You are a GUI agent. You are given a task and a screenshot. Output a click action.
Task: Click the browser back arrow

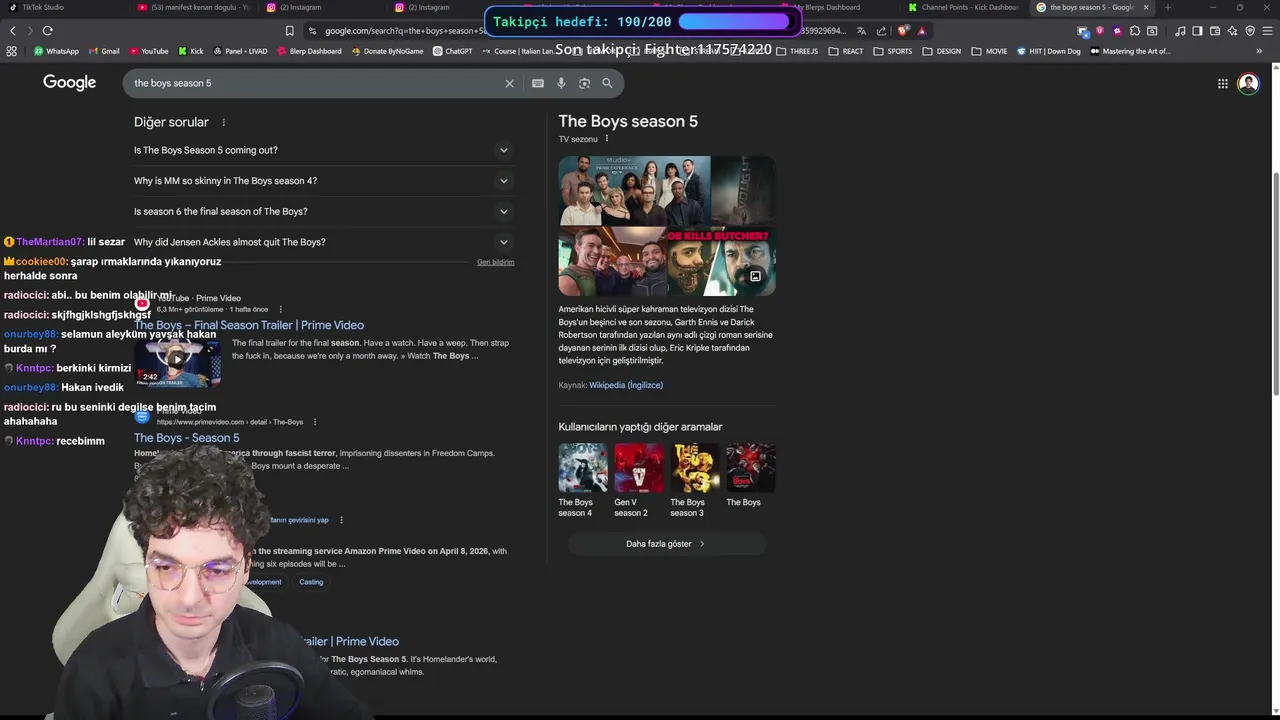pyautogui.click(x=13, y=31)
